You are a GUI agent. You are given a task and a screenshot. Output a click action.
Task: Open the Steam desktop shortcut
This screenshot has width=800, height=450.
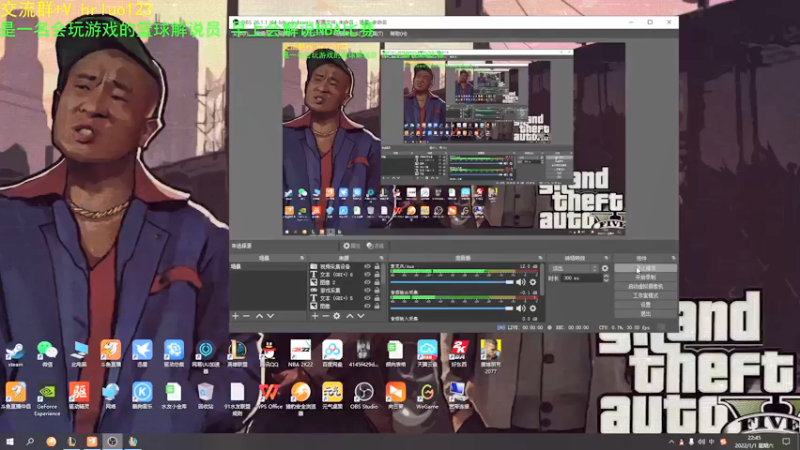(15, 353)
